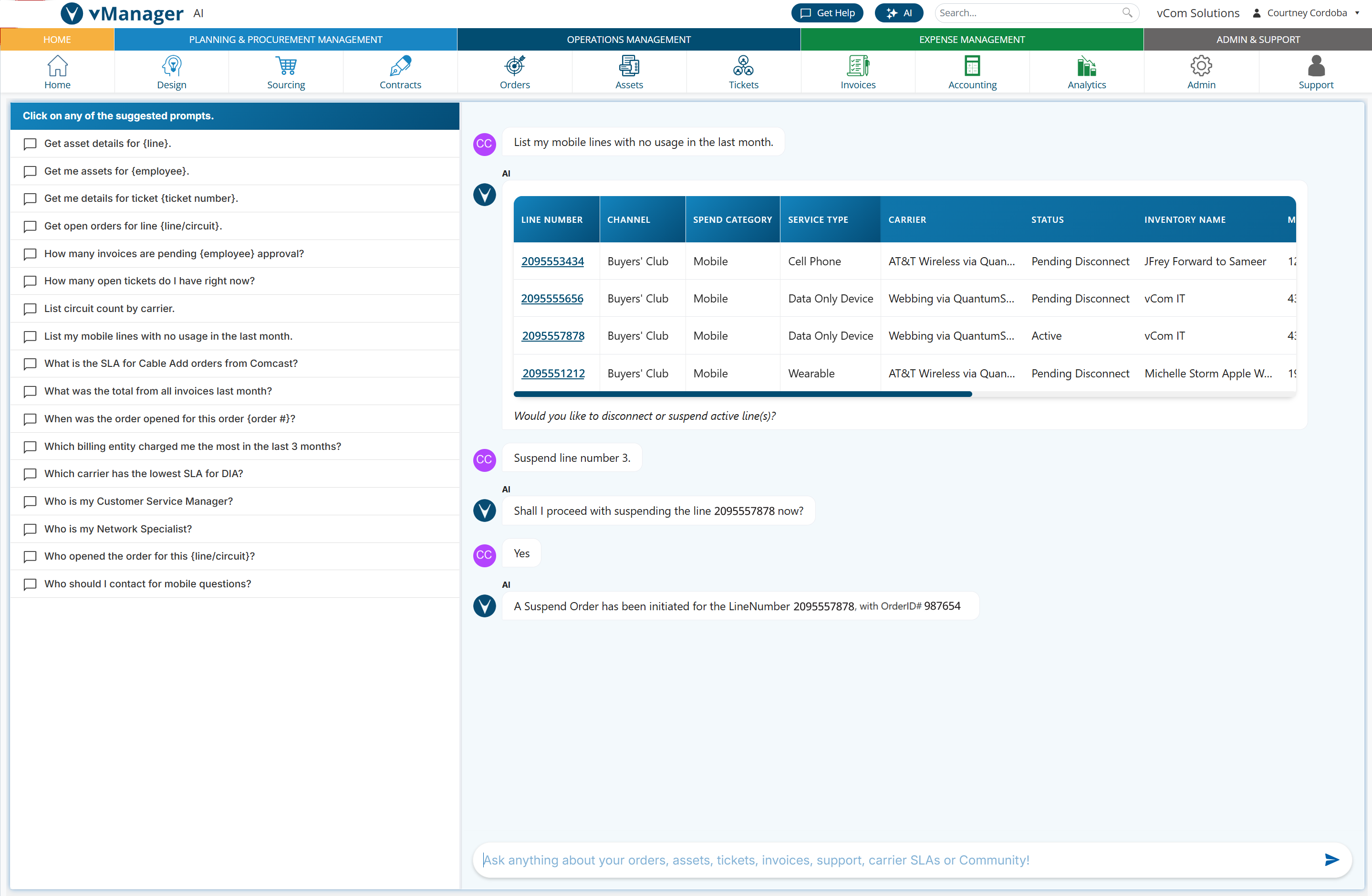Select prompt 'List circuit count by carrier'
Viewport: 1372px width, 896px height.
110,309
